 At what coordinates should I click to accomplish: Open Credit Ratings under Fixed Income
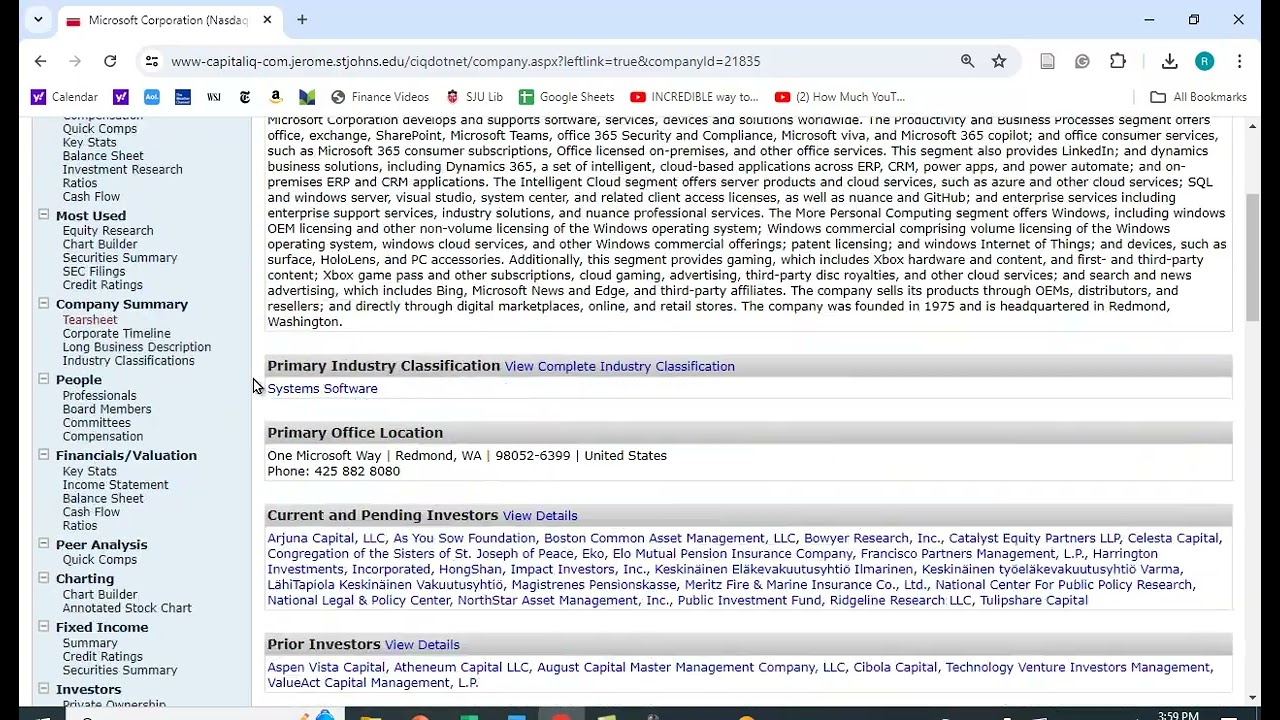pos(103,657)
